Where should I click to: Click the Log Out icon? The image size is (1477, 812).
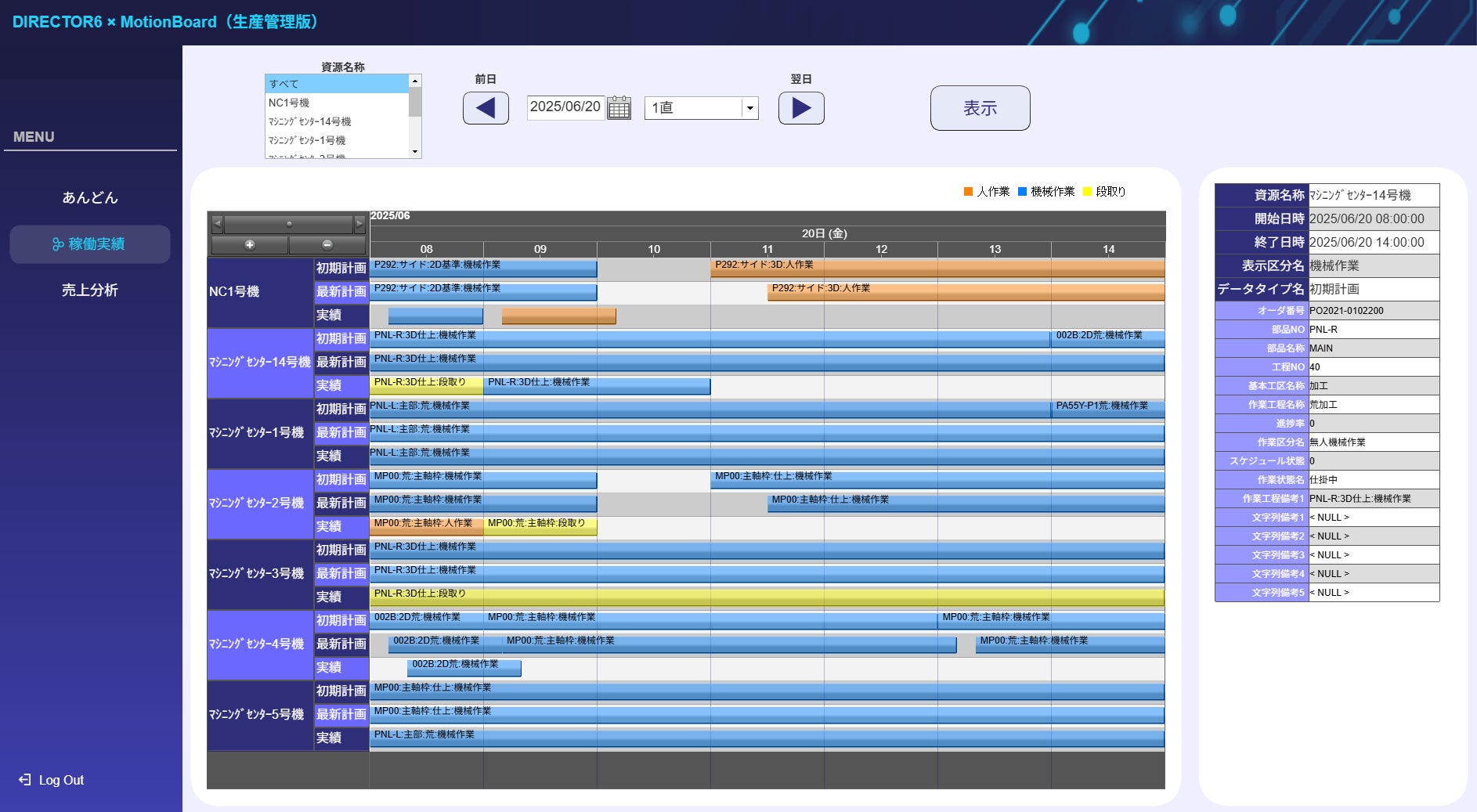coord(25,780)
